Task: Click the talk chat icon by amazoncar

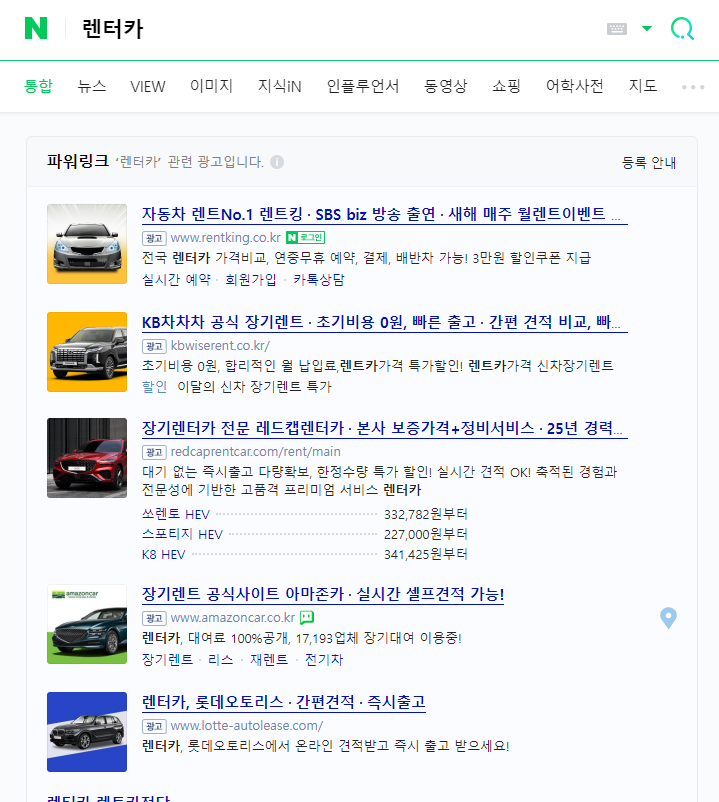Action: (307, 618)
